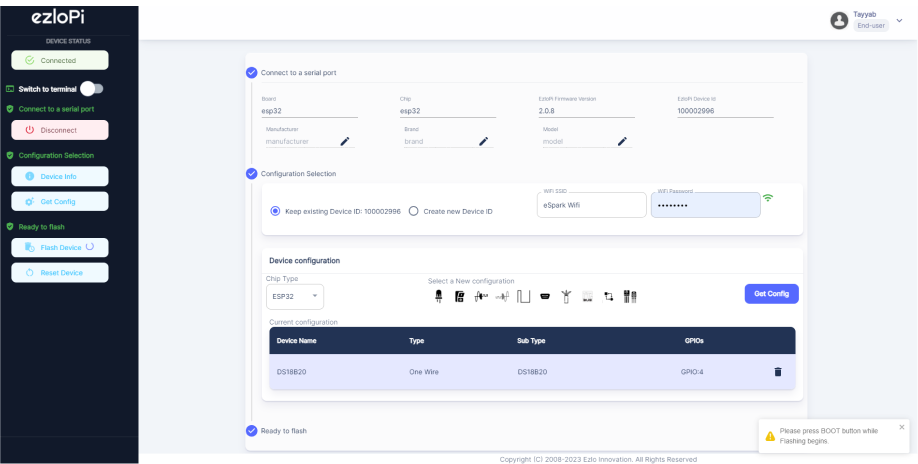Click the Reset Device button
The height and width of the screenshot is (464, 918).
tap(60, 273)
